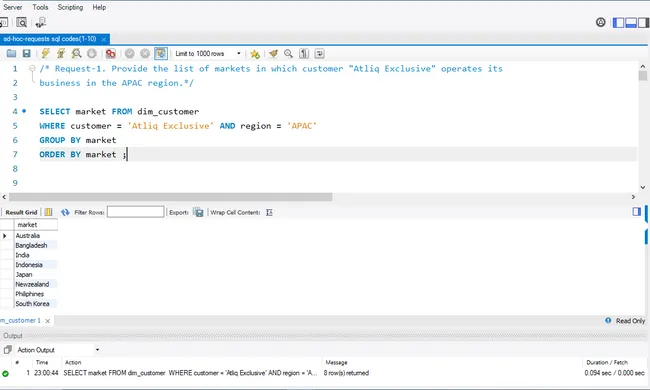Toggle the right sidebar panel

tap(643, 23)
